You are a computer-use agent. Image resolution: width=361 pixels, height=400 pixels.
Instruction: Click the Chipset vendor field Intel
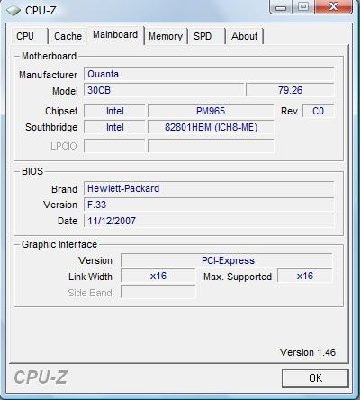[115, 111]
